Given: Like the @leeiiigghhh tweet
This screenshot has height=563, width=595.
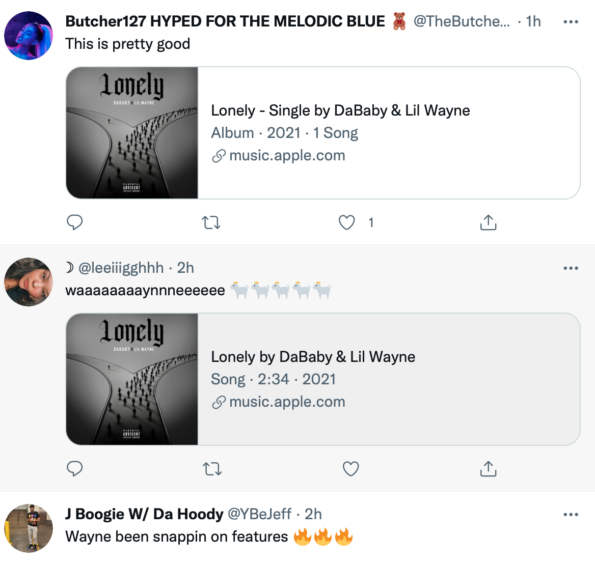Looking at the screenshot, I should [351, 469].
